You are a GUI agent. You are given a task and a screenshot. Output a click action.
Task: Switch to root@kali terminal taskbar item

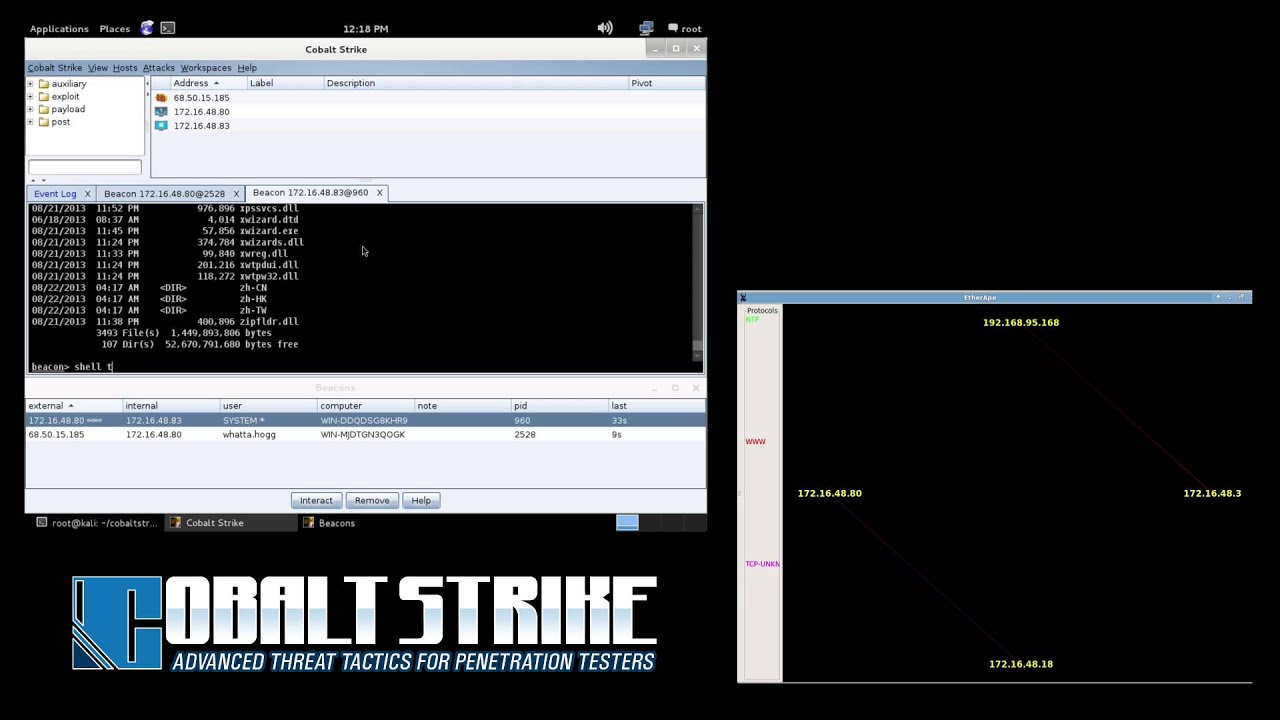[x=96, y=522]
